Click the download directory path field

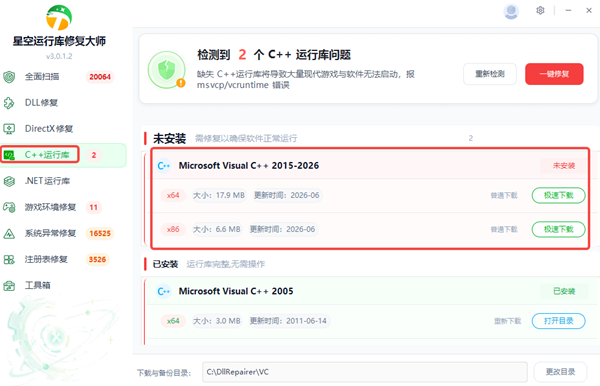pos(365,372)
